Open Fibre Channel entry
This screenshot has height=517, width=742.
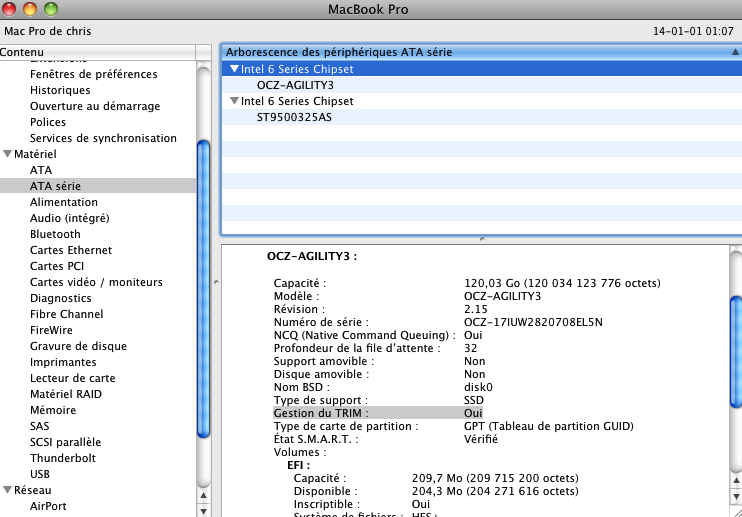click(x=66, y=315)
